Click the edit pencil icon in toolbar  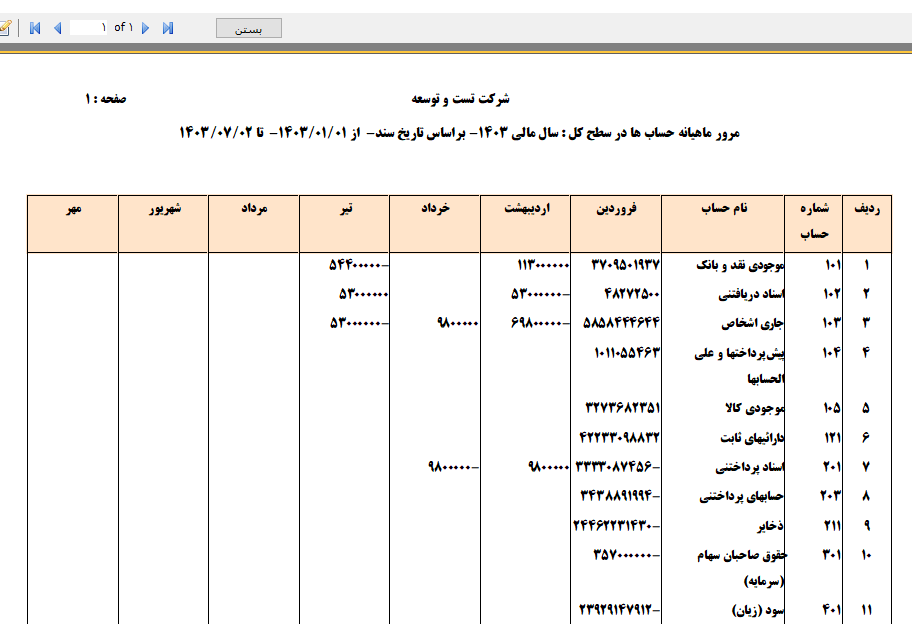5,28
